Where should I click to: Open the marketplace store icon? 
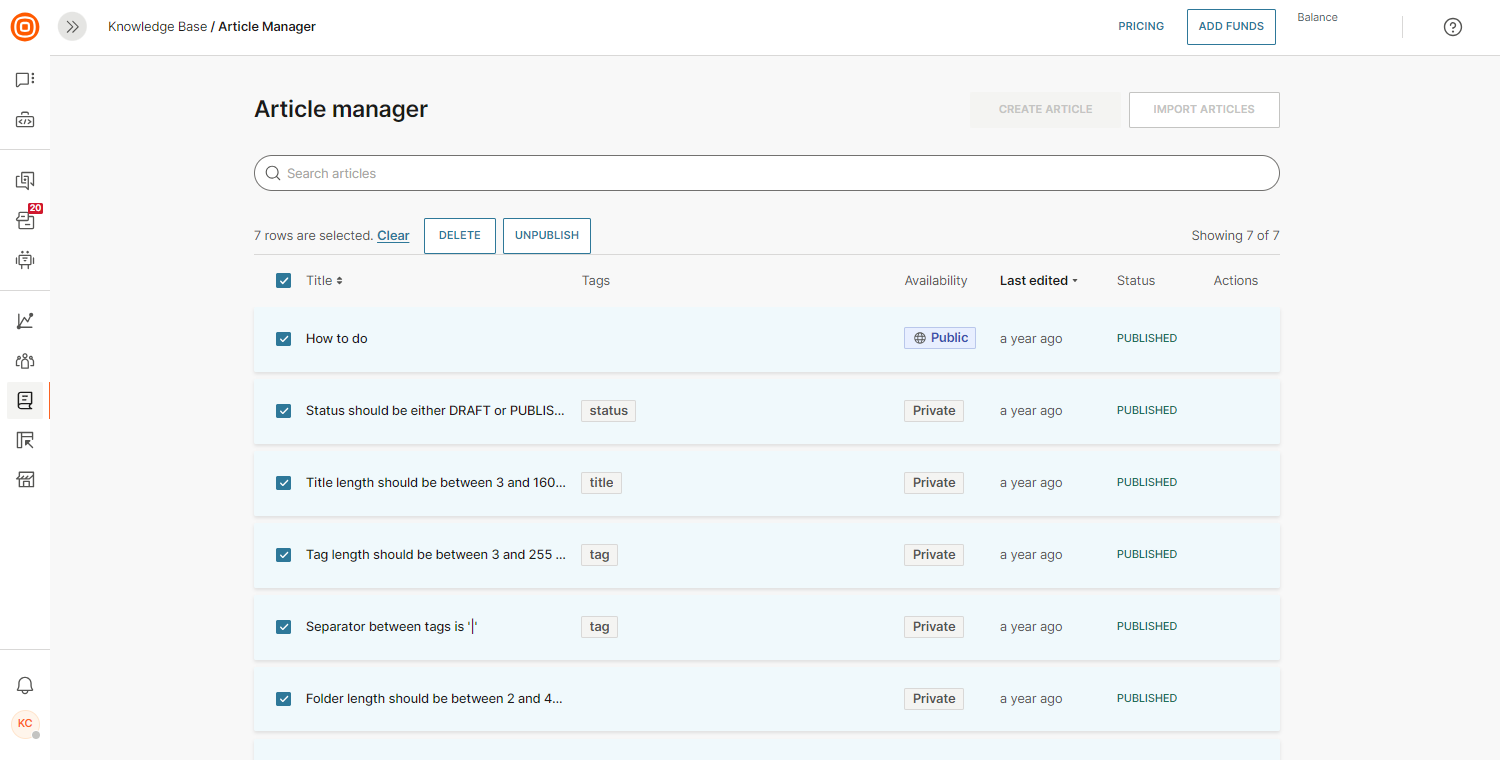pos(25,480)
